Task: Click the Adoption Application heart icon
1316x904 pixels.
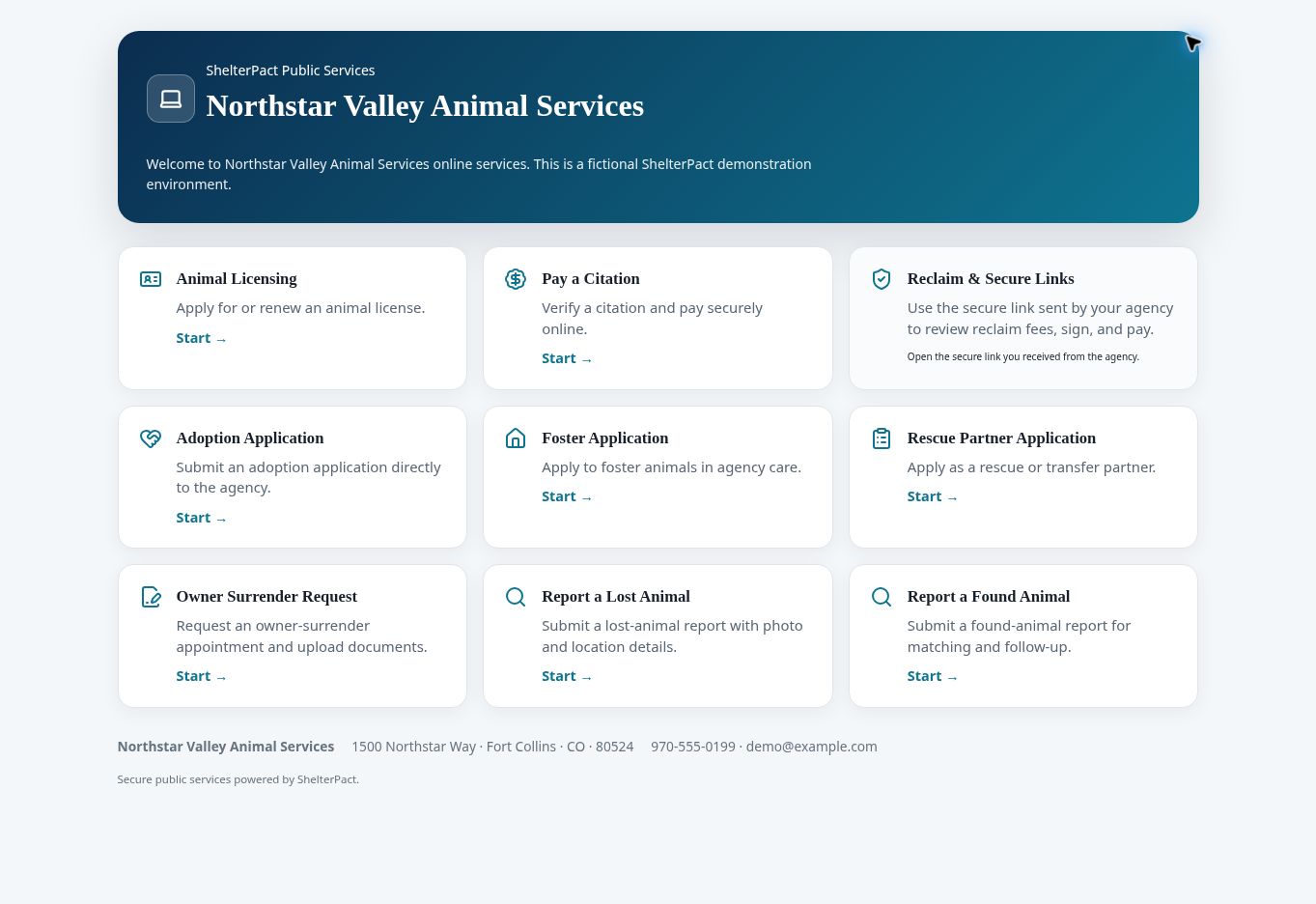Action: point(151,438)
